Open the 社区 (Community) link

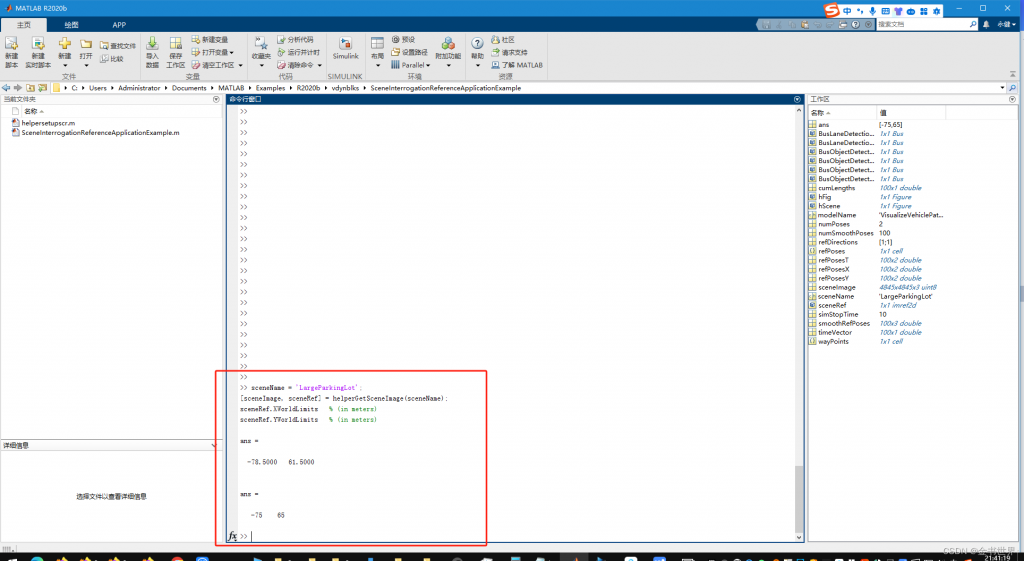(503, 40)
